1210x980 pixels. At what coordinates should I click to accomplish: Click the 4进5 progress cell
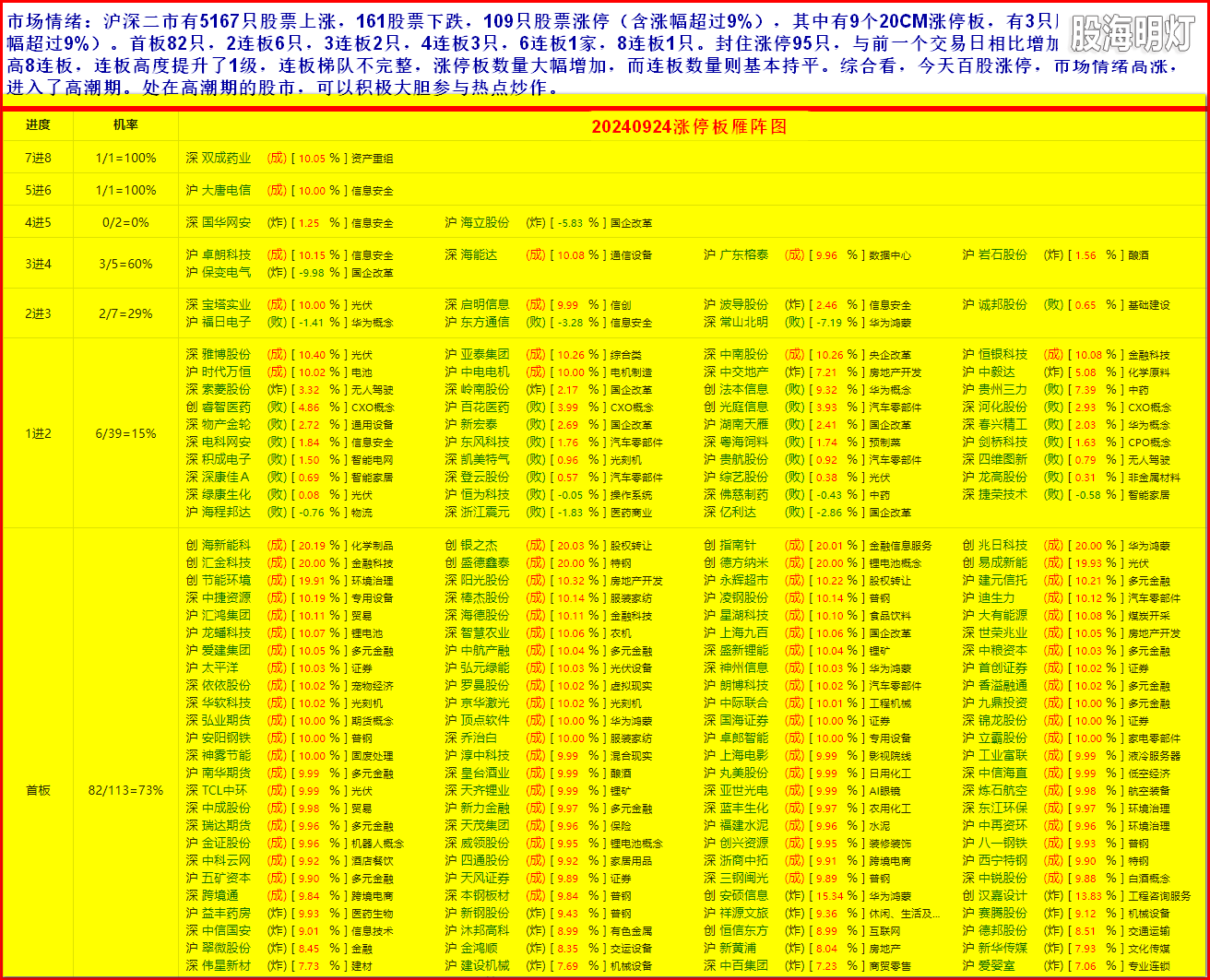pos(38,222)
